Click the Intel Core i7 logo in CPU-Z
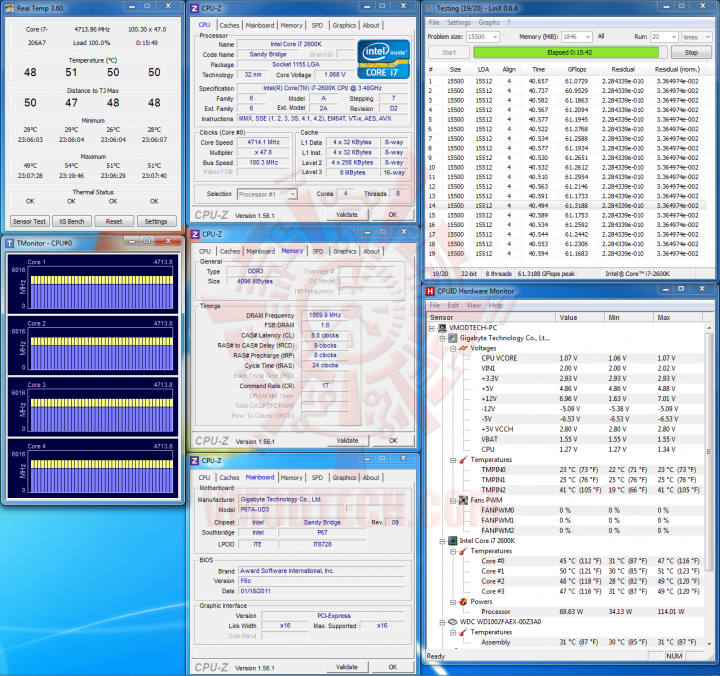 (383, 59)
